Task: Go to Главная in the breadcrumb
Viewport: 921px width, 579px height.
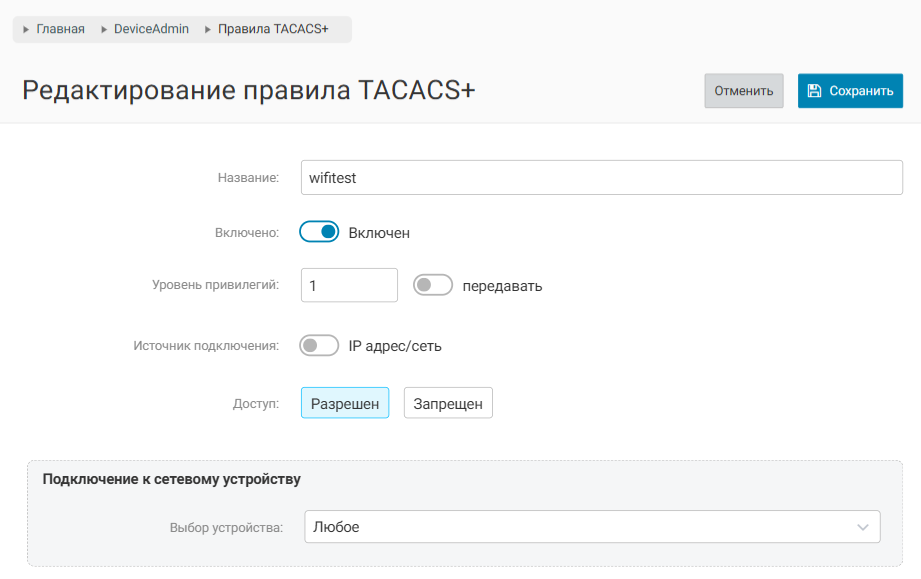Action: 60,30
